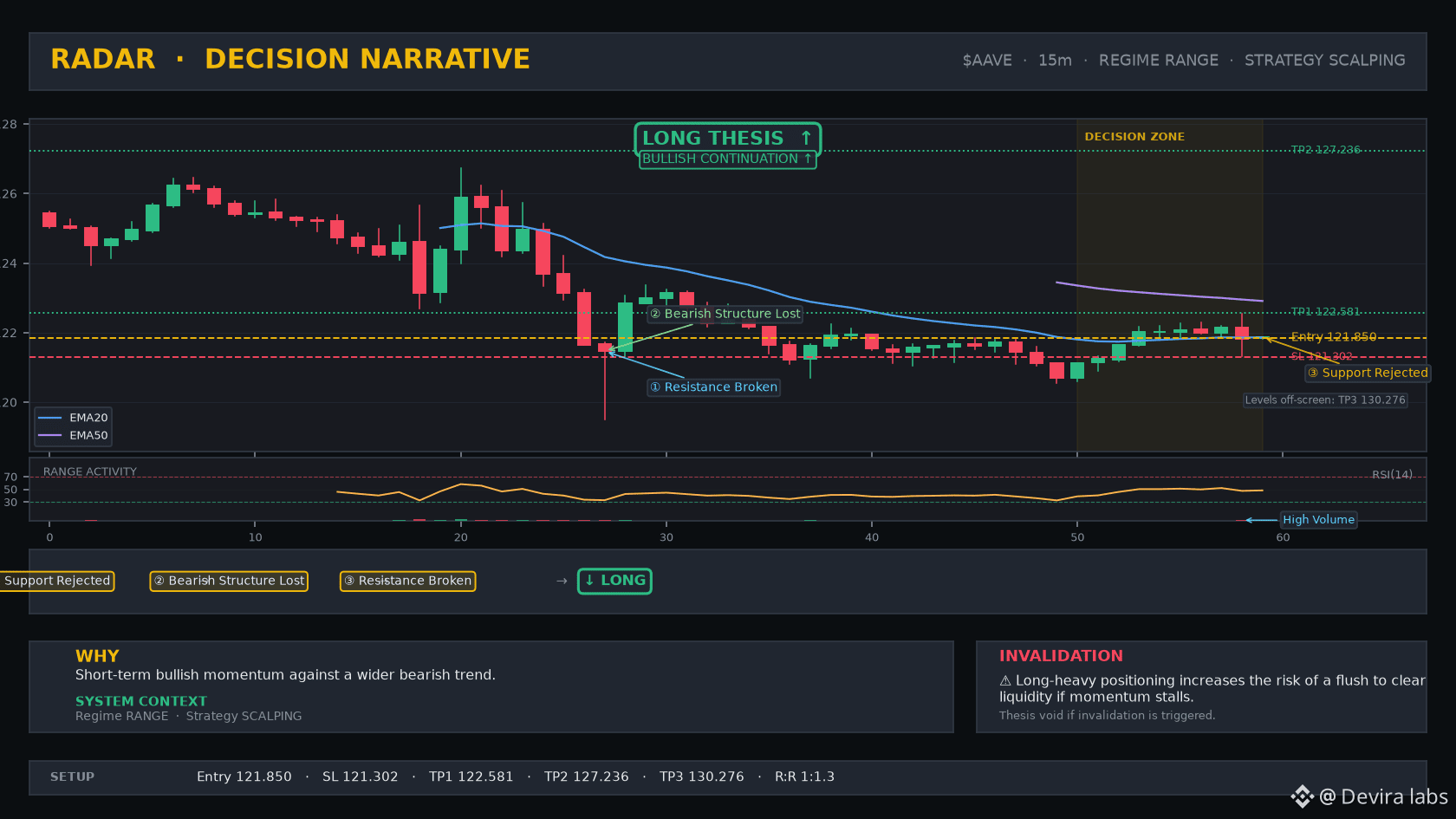Click the SYSTEM CONTEXT heading
Screen dimensions: 1456x819
[x=141, y=701]
